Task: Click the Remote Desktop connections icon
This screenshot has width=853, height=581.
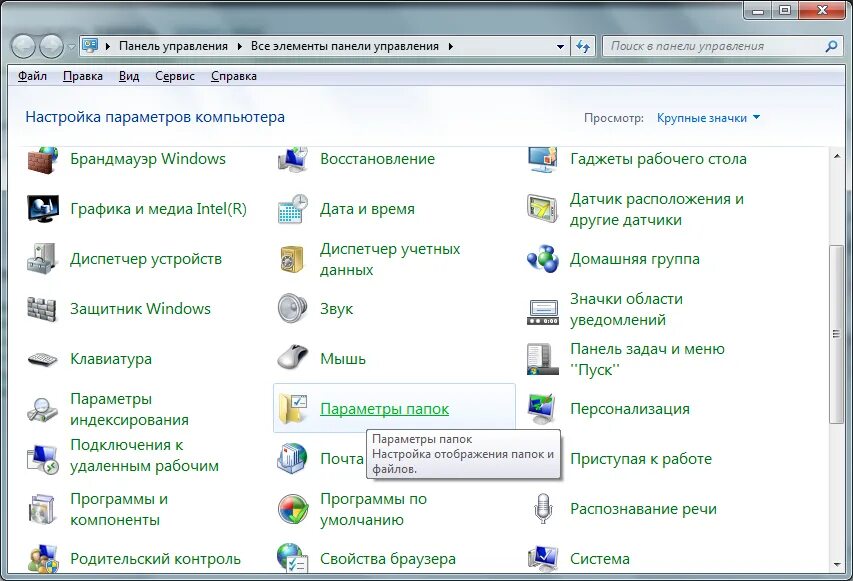Action: [x=42, y=459]
